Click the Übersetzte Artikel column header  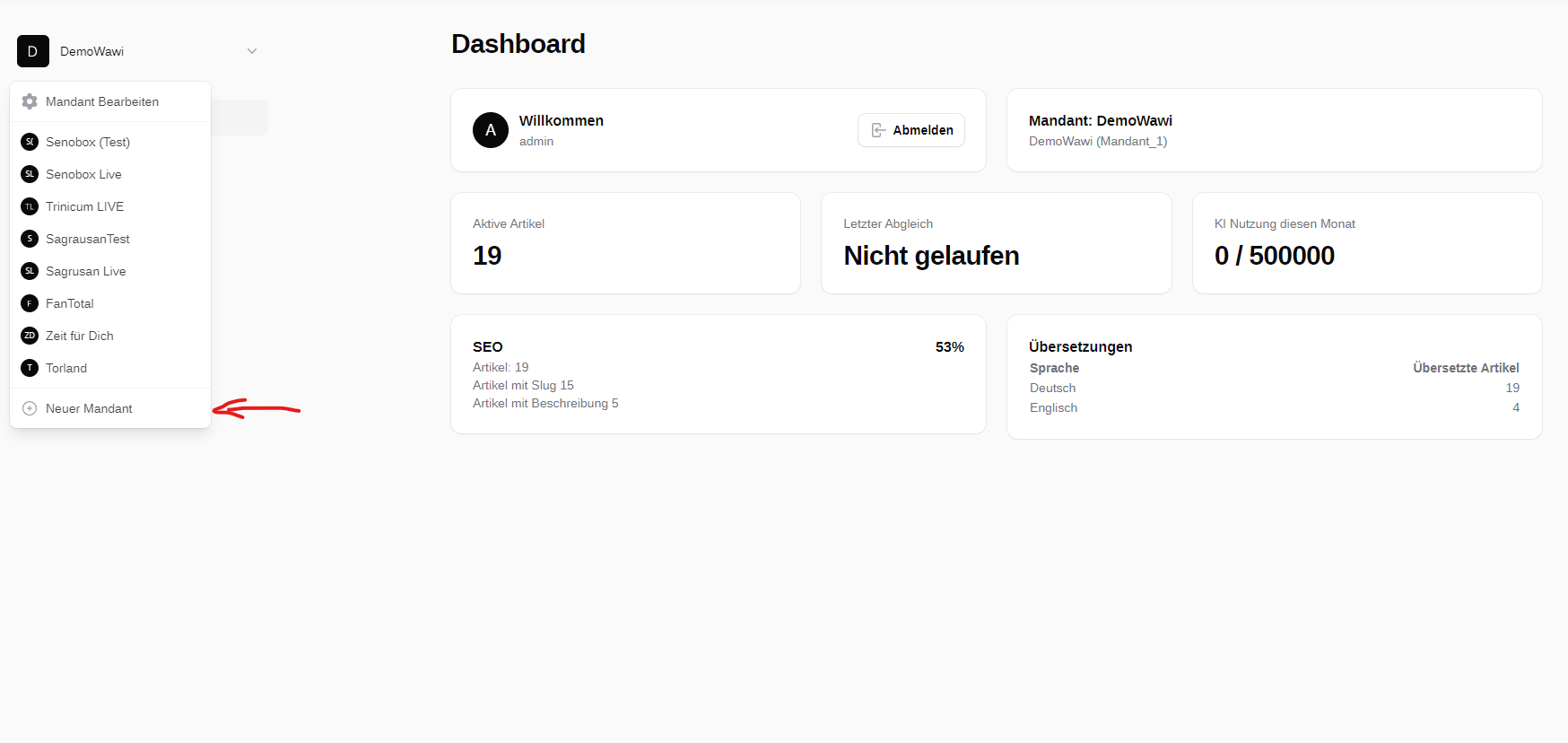[x=1466, y=368]
